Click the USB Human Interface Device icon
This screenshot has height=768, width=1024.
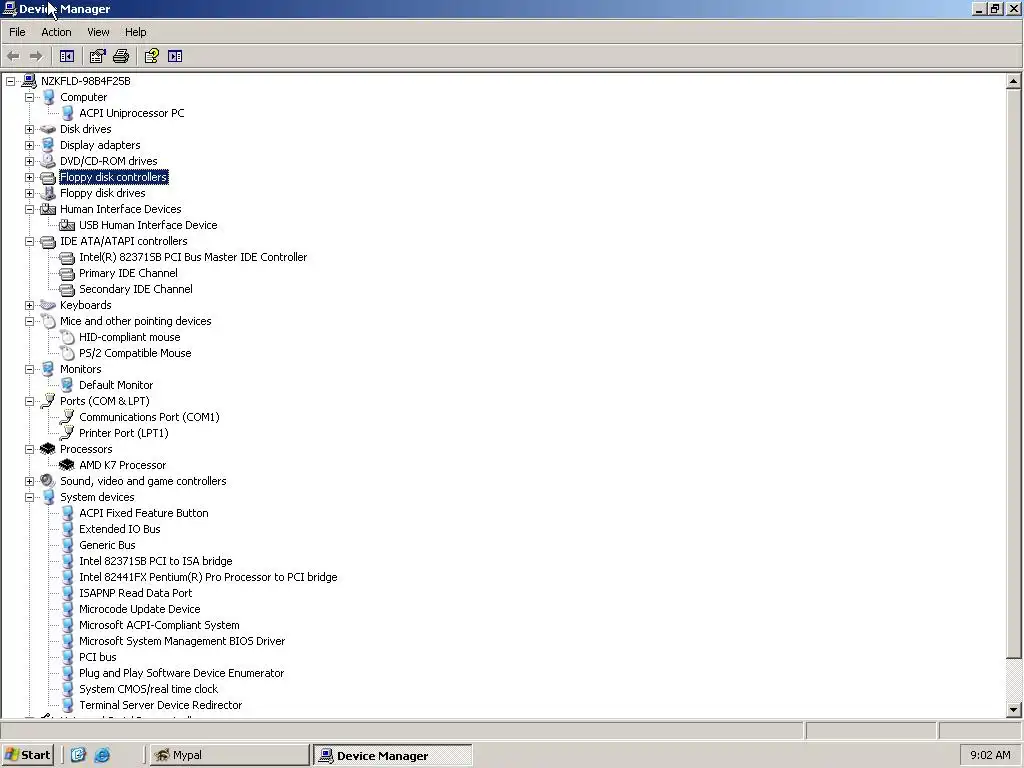click(67, 225)
